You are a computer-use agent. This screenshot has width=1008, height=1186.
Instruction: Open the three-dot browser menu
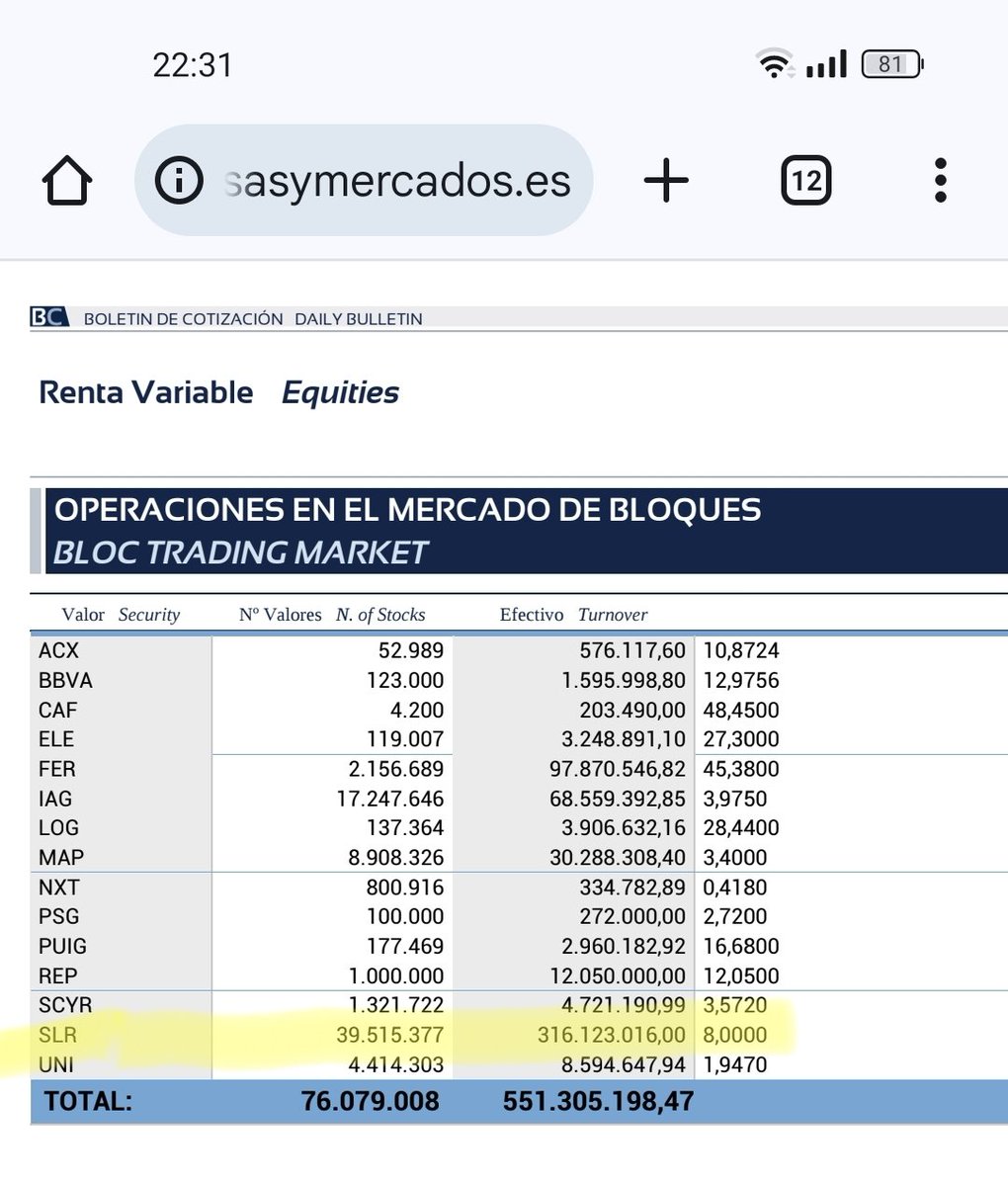tap(941, 181)
